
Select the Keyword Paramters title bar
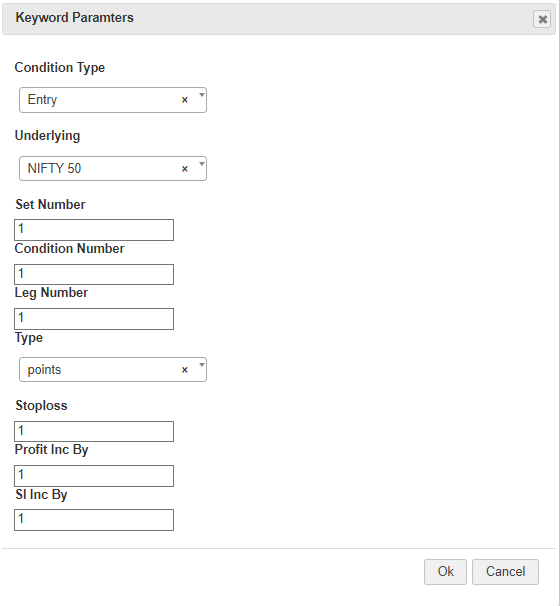coord(279,19)
